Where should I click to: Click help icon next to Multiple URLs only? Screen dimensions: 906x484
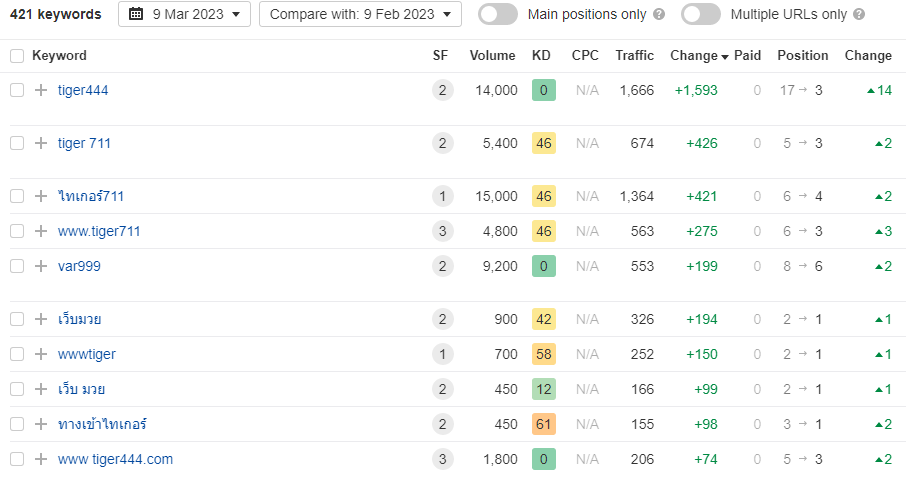coord(860,15)
